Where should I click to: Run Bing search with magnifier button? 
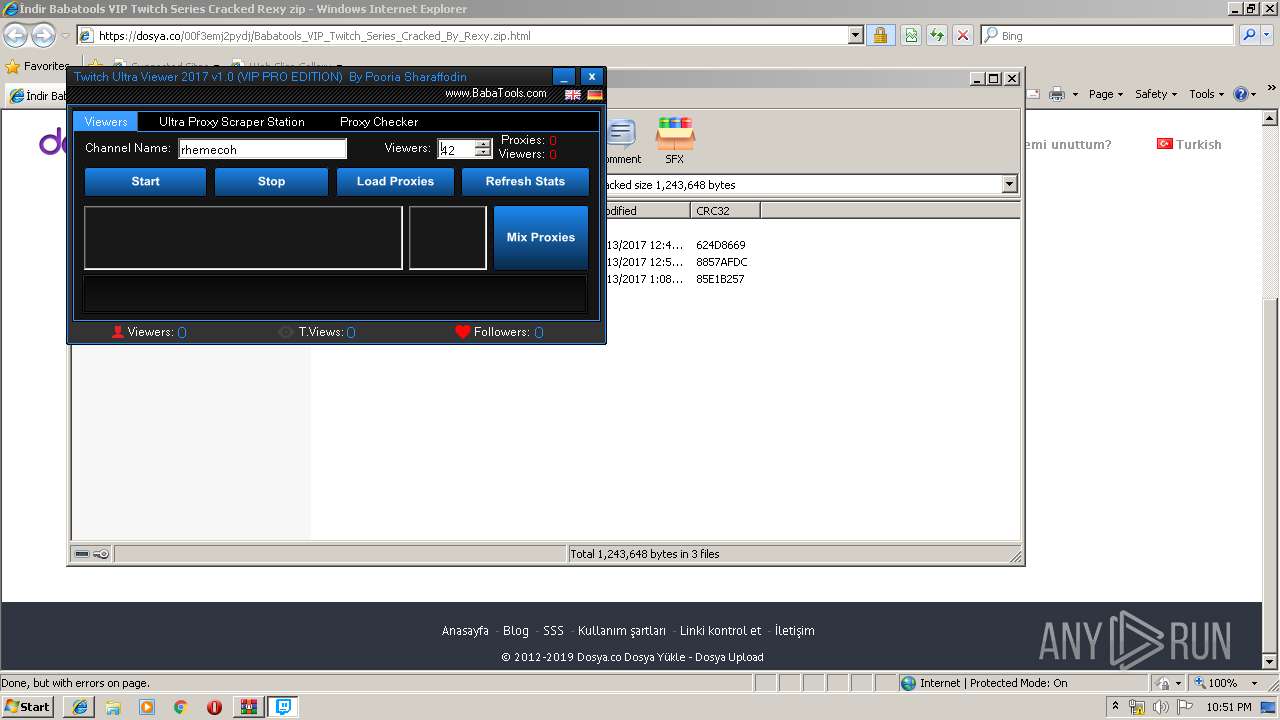[1247, 35]
